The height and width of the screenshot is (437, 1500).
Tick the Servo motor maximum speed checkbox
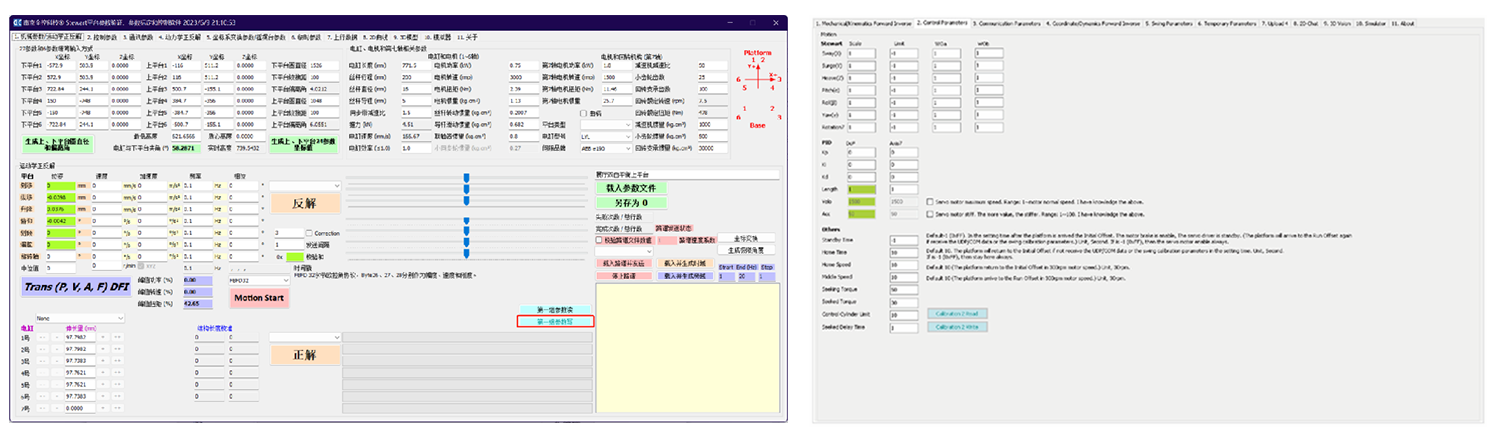coord(931,201)
